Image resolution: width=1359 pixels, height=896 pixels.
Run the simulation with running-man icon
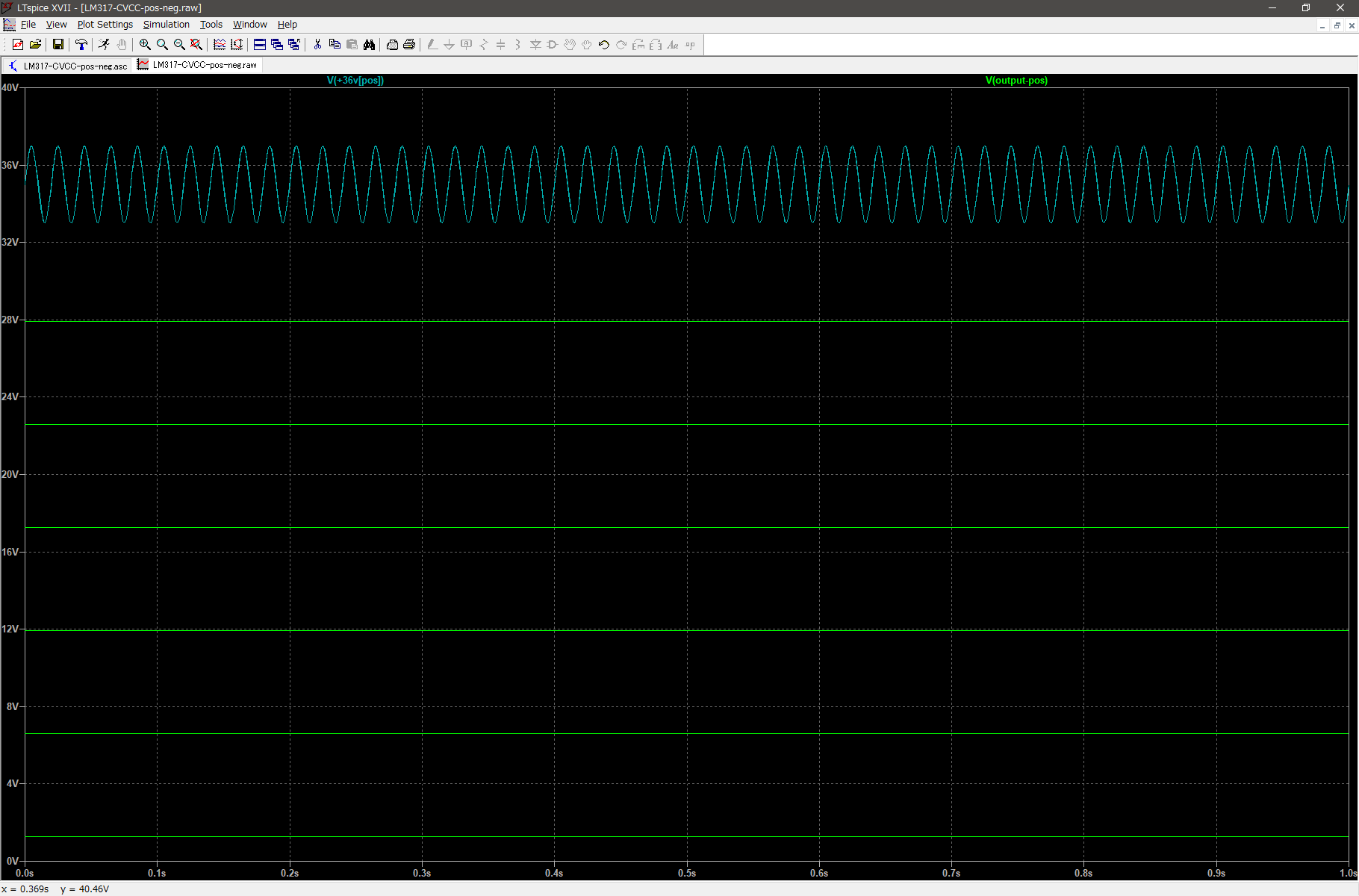pyautogui.click(x=104, y=45)
